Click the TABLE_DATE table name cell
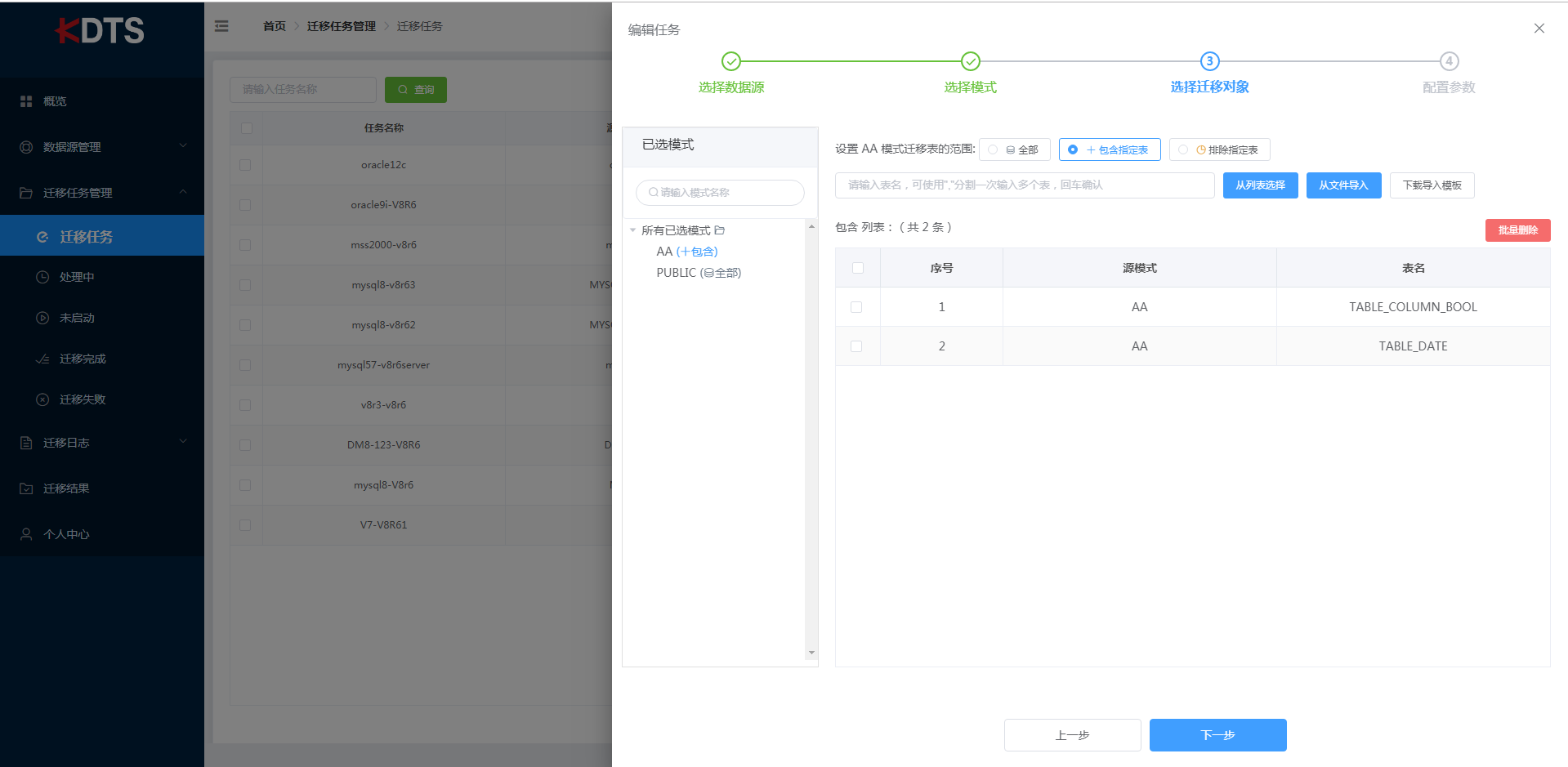This screenshot has width=1568, height=767. click(1413, 346)
